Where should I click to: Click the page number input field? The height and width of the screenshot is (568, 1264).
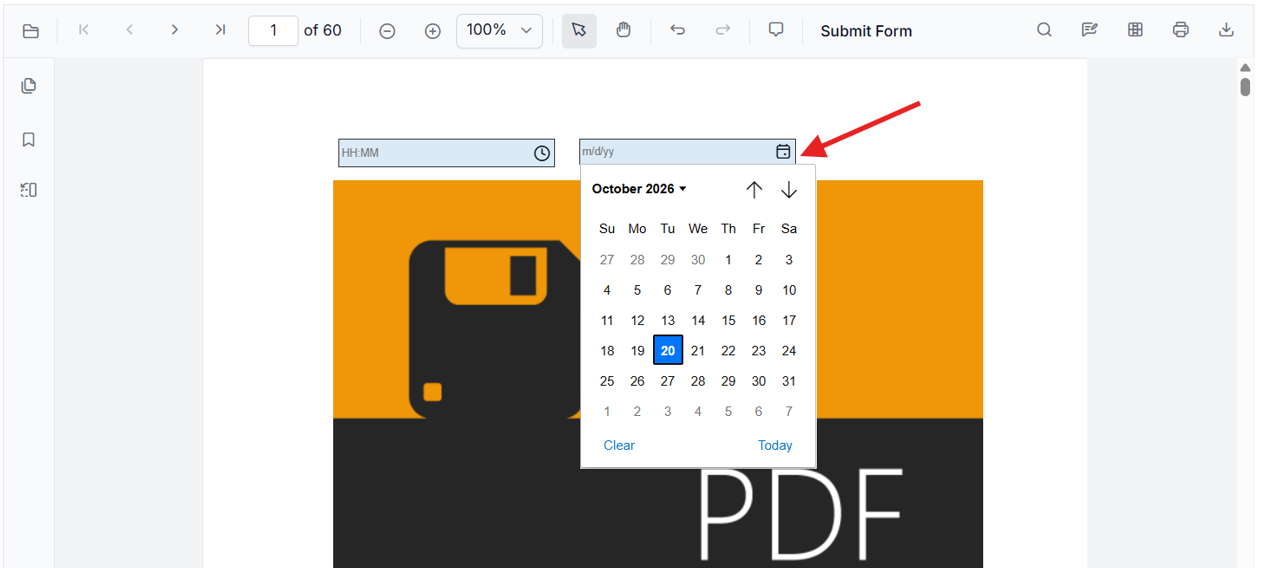[x=273, y=31]
